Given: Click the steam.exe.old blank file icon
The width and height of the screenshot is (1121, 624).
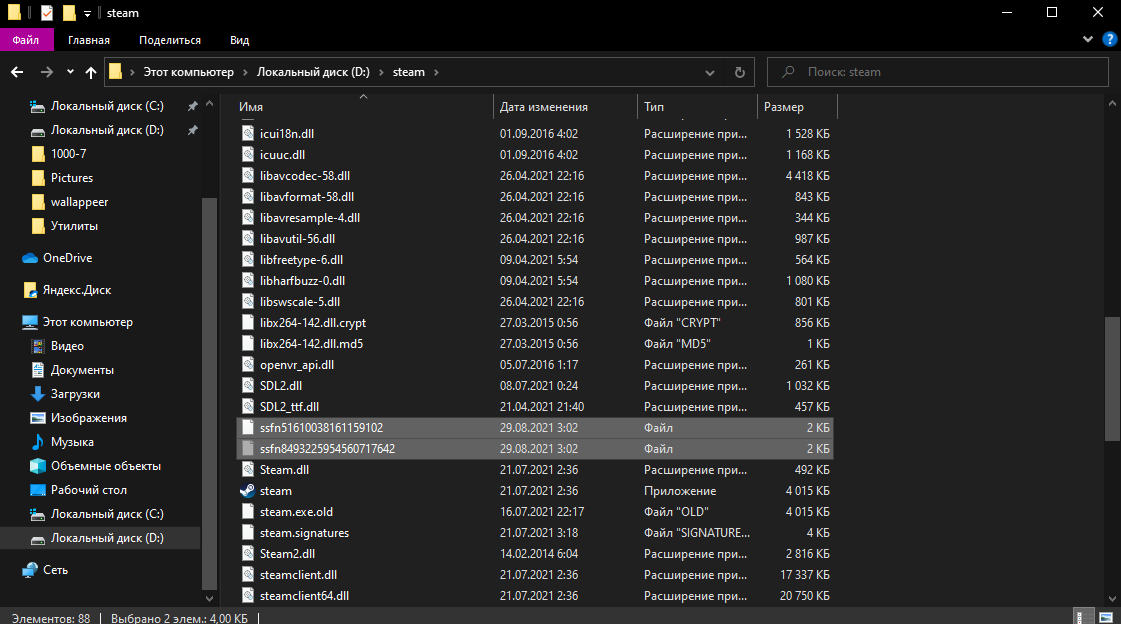Looking at the screenshot, I should click(247, 512).
